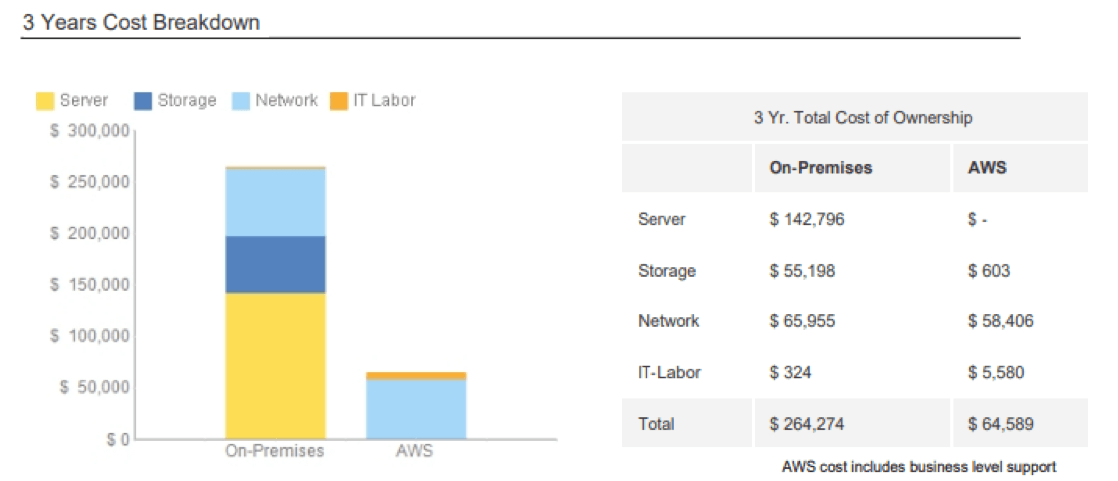
Task: Click the yellow Server legend swatch
Action: pyautogui.click(x=45, y=101)
